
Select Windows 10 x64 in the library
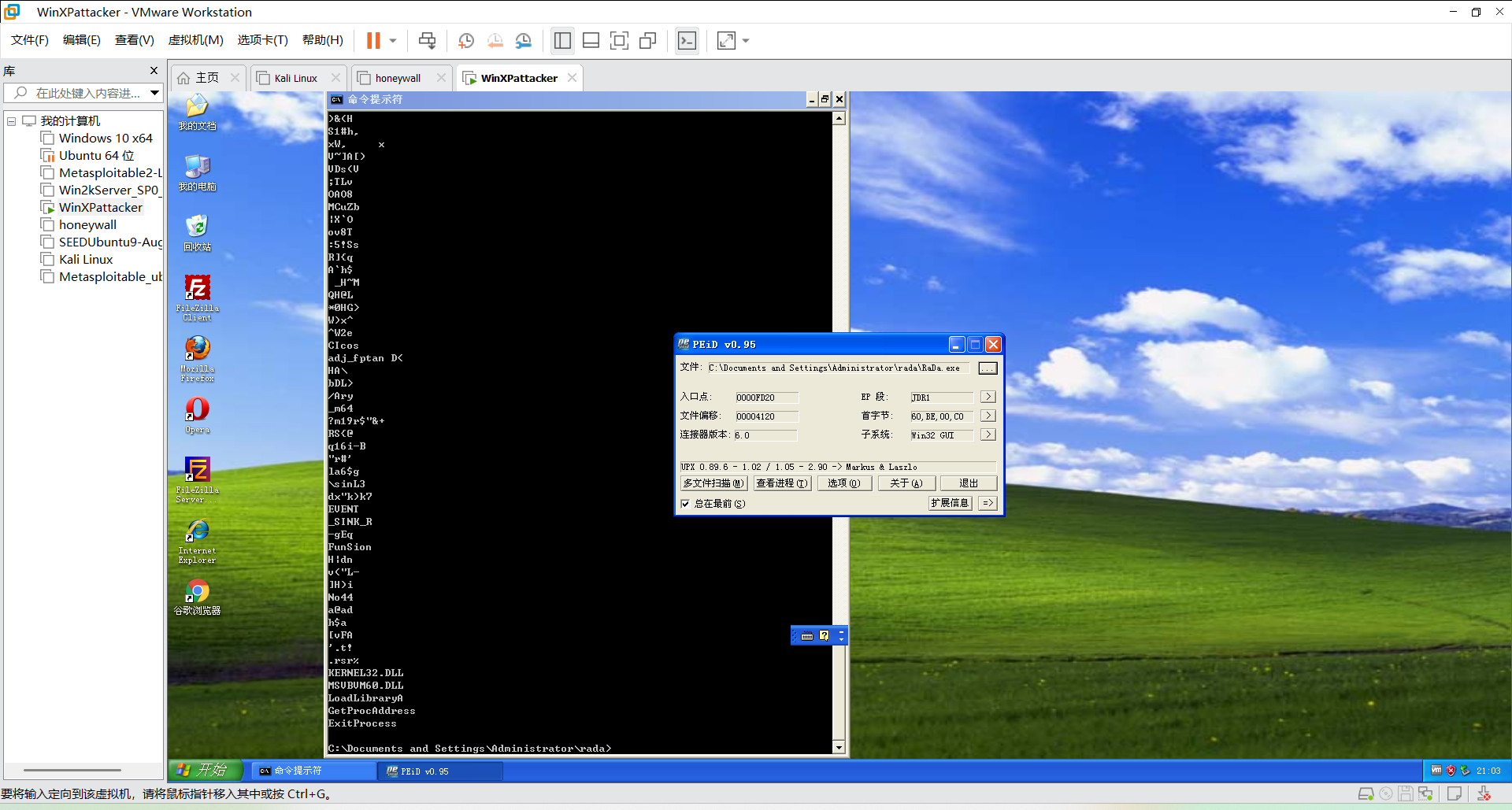pyautogui.click(x=106, y=139)
